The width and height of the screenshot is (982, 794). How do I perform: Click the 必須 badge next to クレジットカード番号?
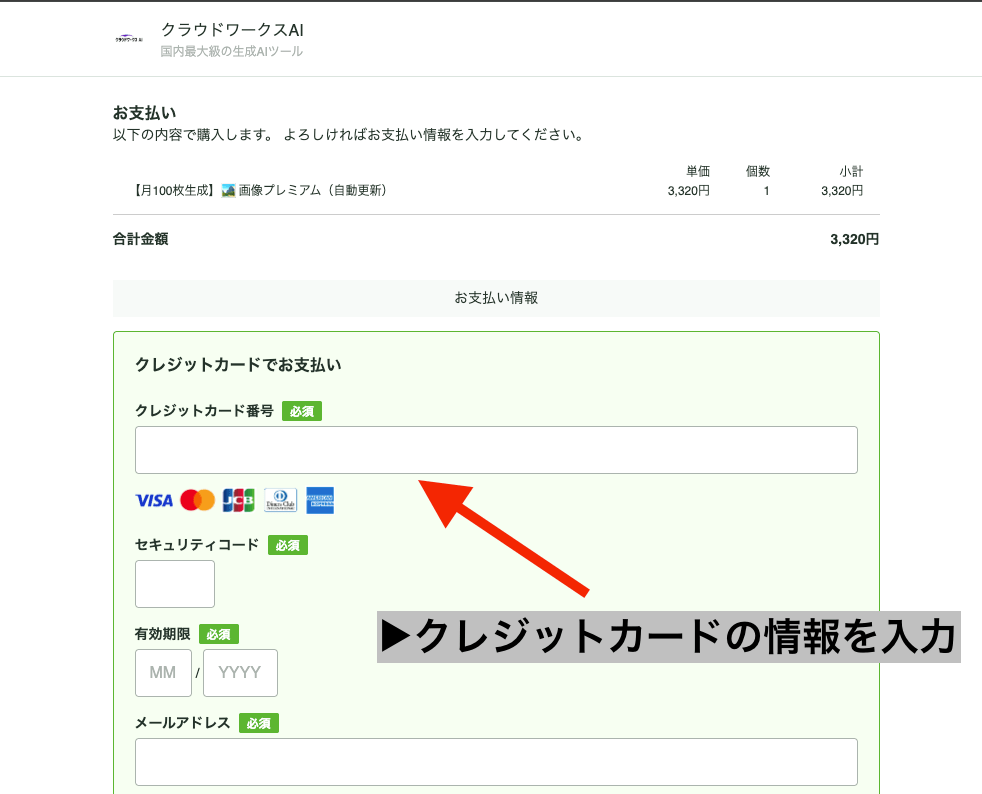click(x=302, y=411)
